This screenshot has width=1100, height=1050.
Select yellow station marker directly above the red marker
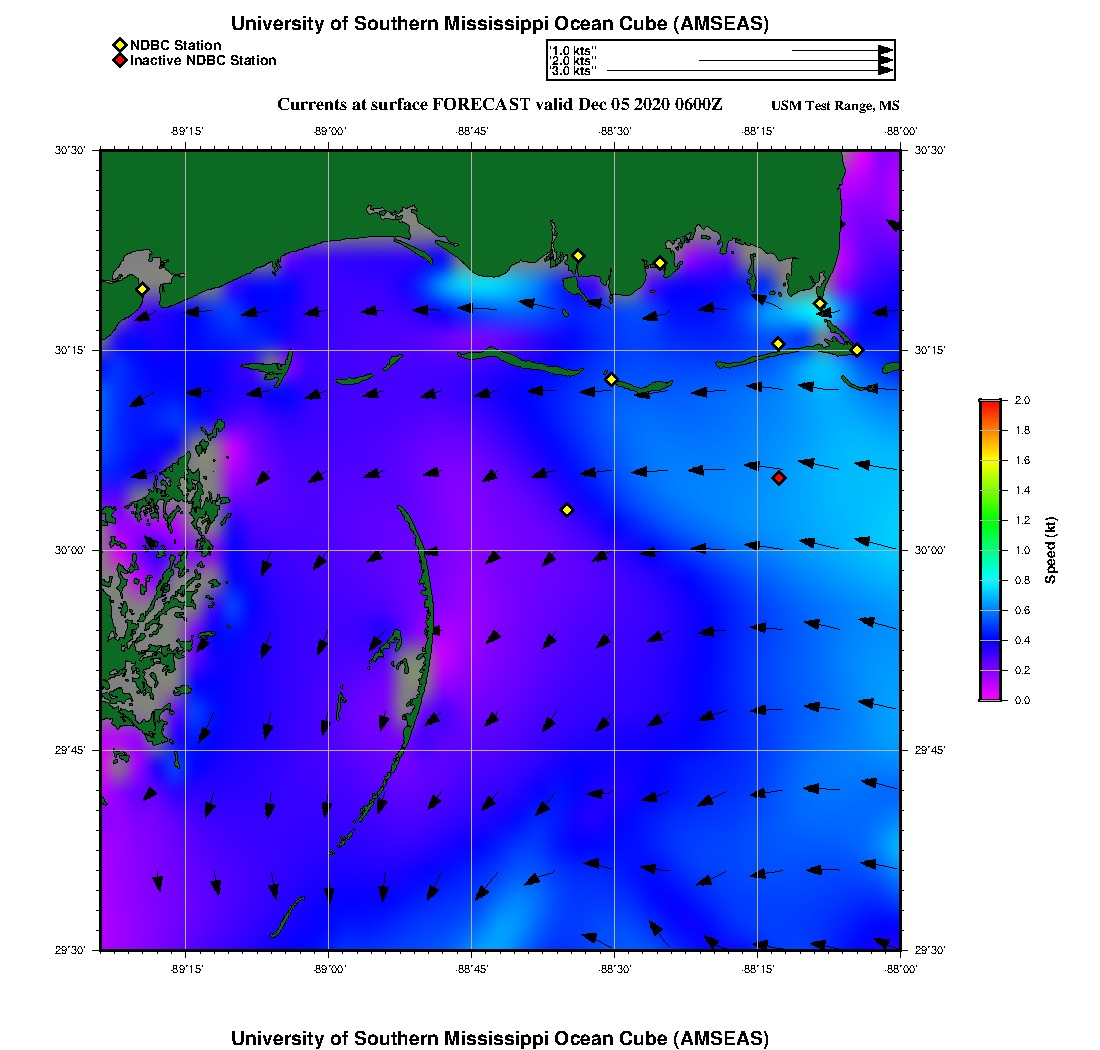point(778,344)
